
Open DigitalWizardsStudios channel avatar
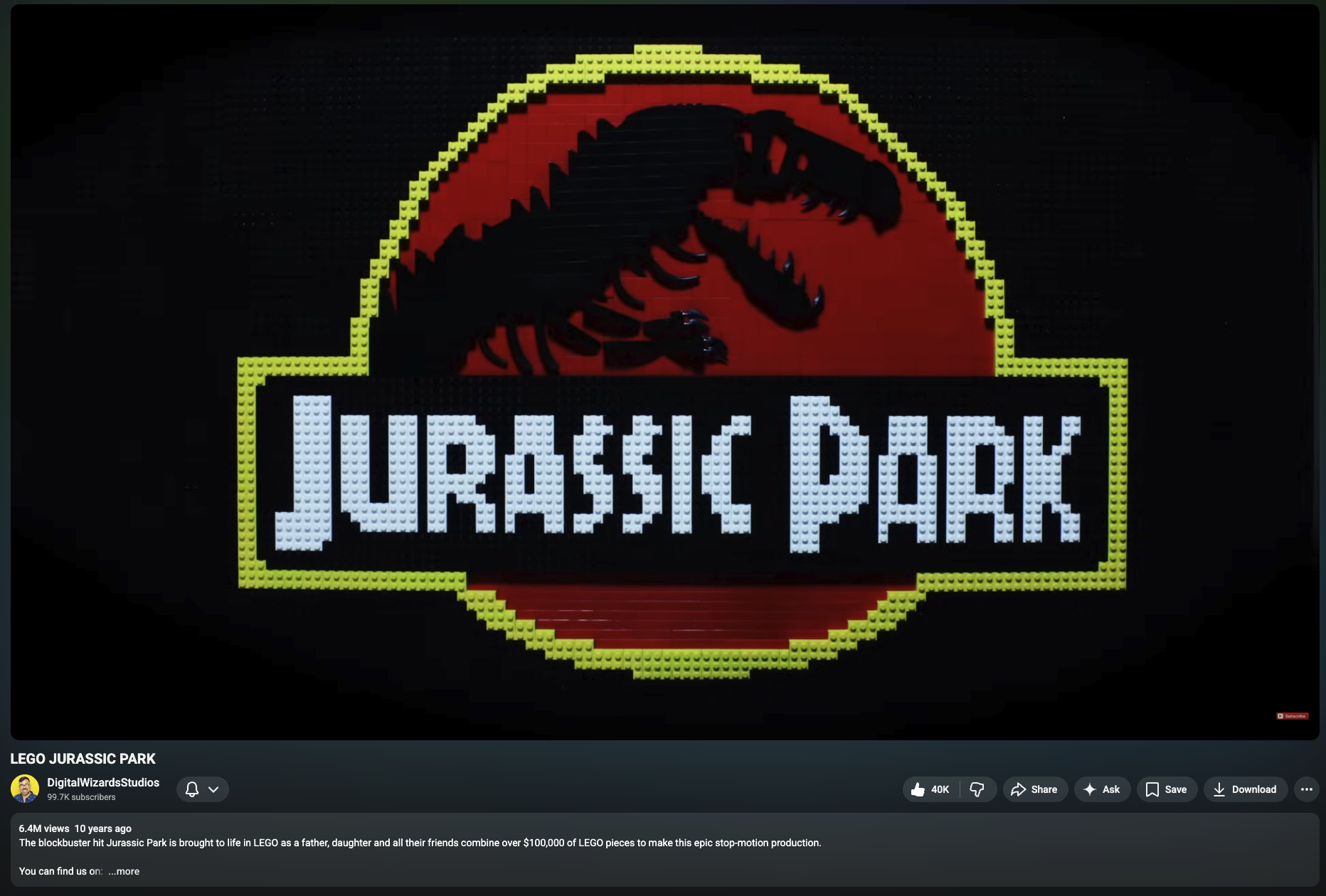pos(25,789)
